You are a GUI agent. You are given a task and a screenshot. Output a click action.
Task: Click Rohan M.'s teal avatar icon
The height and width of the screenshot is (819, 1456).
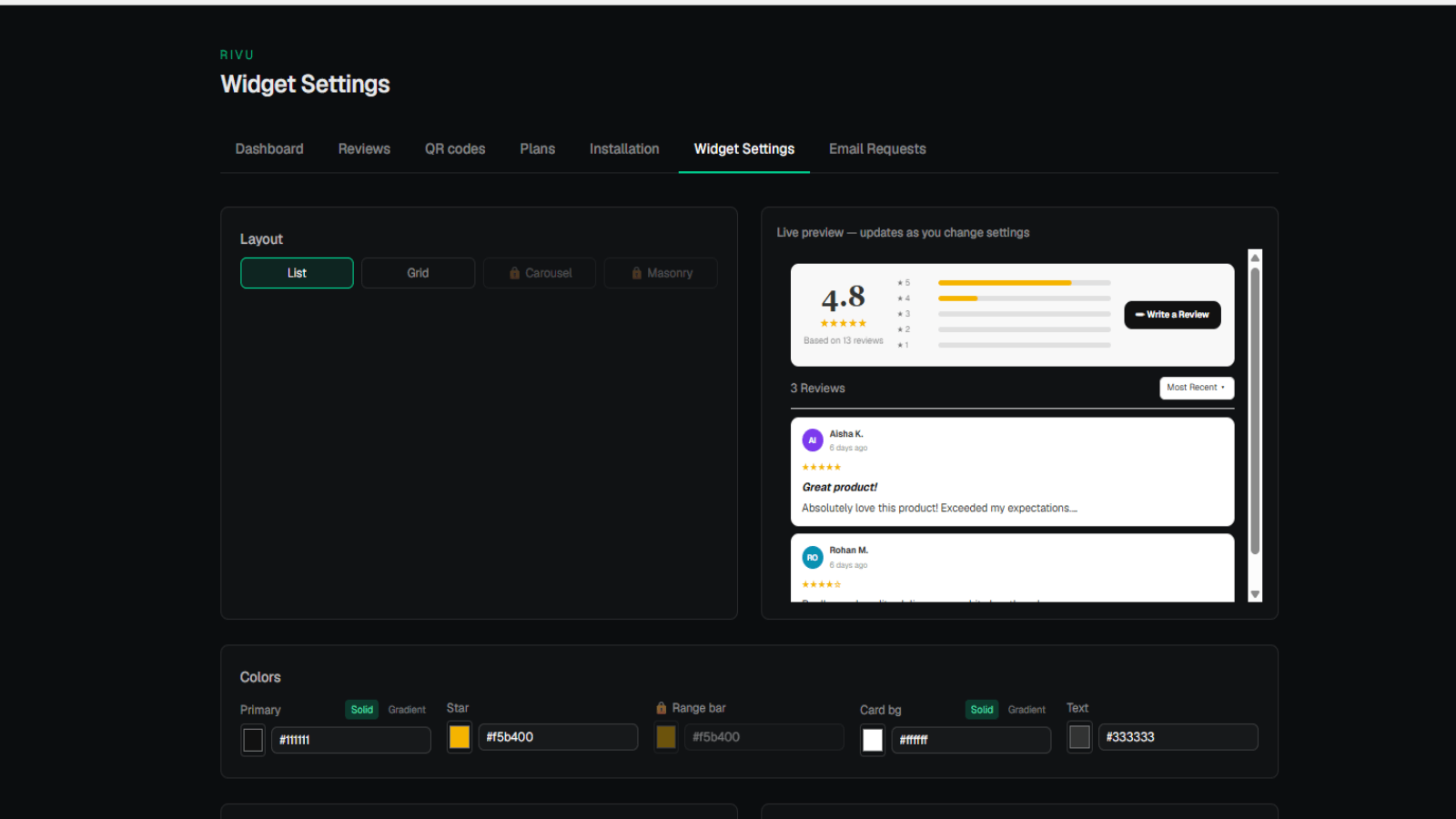coord(813,558)
